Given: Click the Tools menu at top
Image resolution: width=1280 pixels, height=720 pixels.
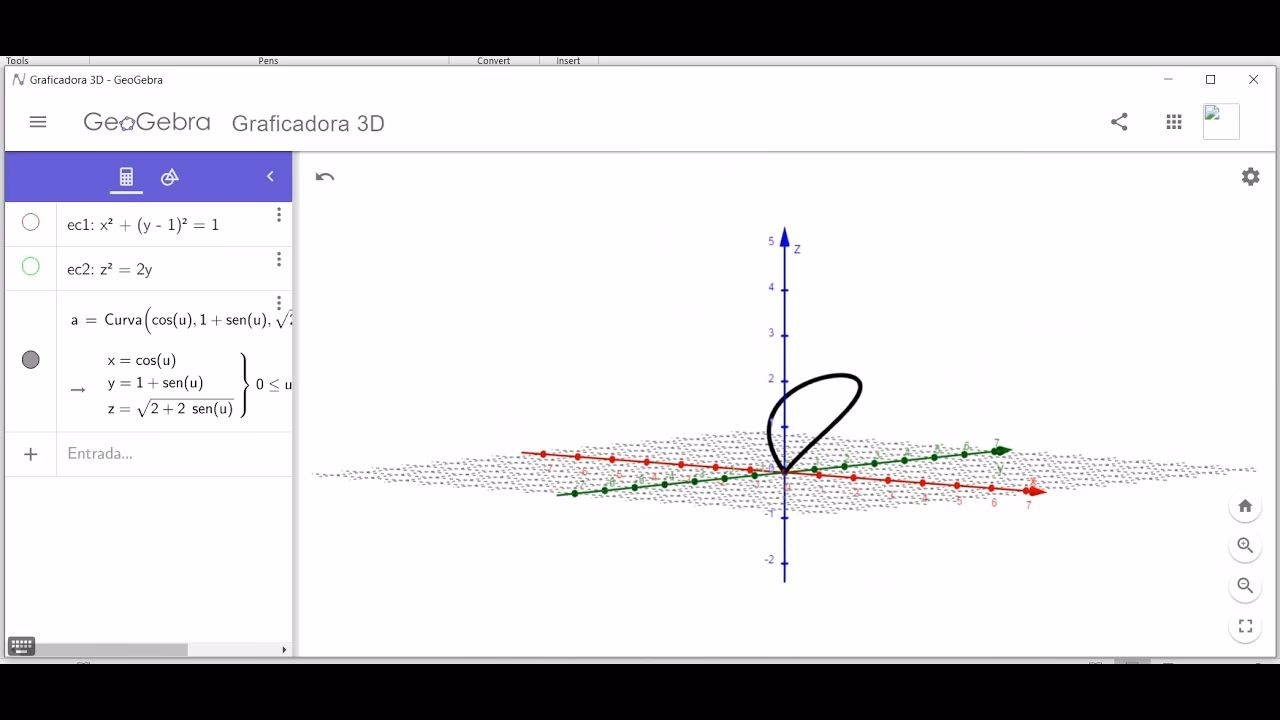Looking at the screenshot, I should (x=16, y=60).
